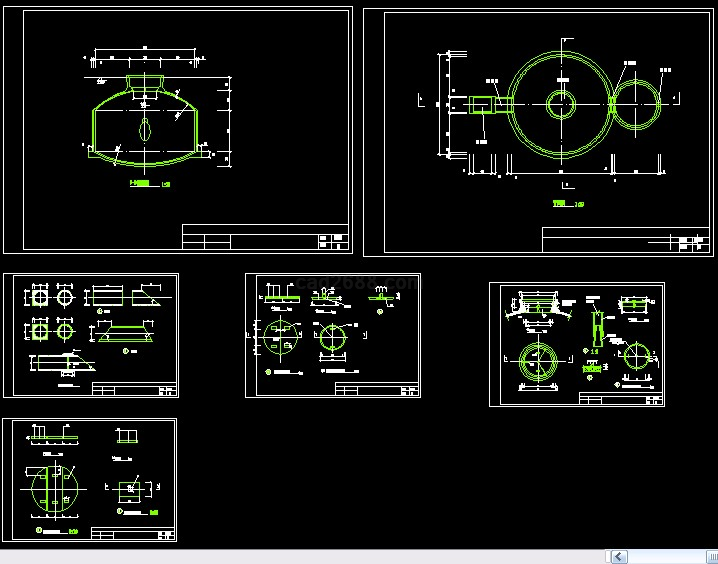Image resolution: width=718 pixels, height=564 pixels.
Task: Click the scroll left arrow button
Action: tap(619, 556)
